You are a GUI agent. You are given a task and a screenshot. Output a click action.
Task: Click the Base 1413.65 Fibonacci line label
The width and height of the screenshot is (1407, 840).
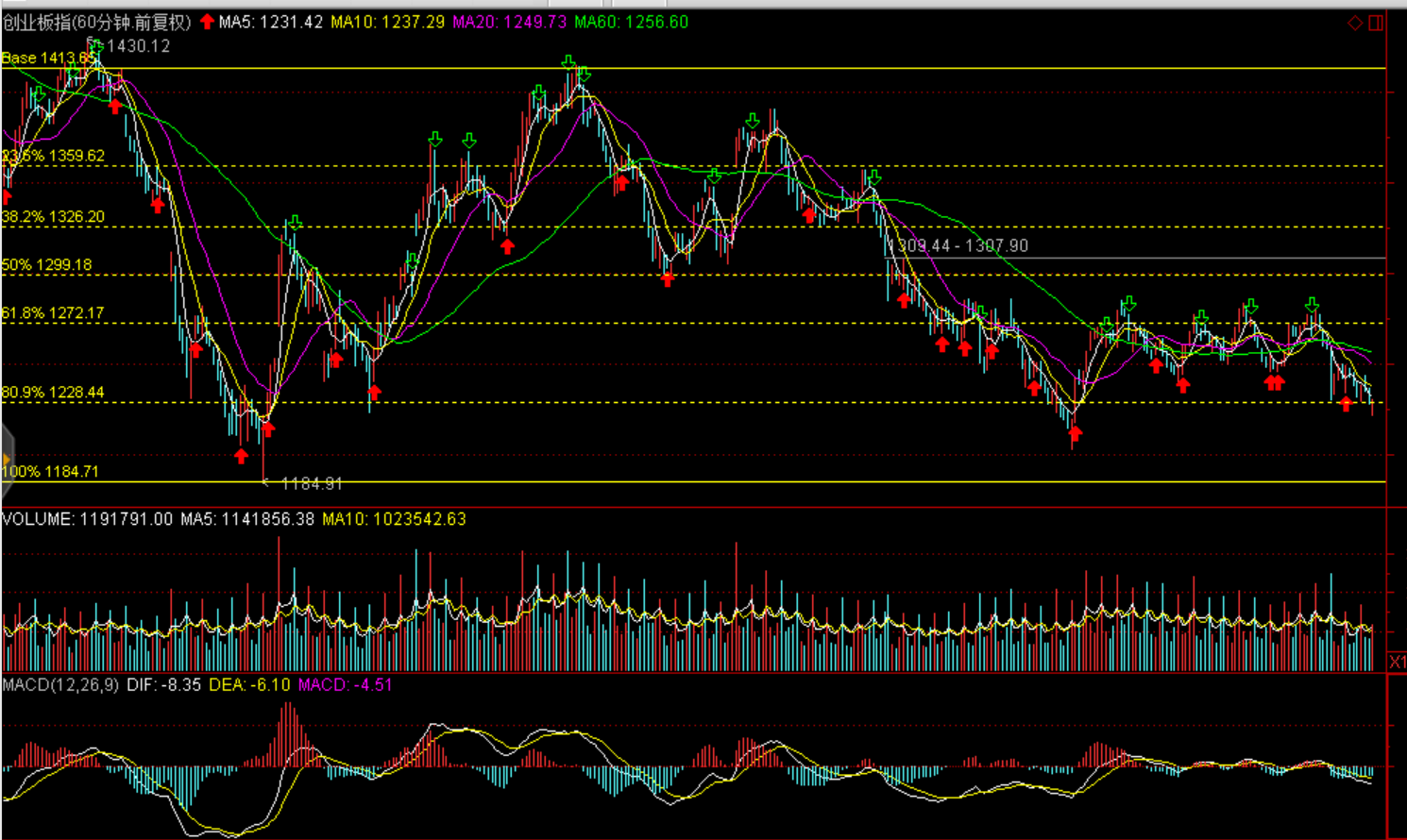[x=47, y=59]
